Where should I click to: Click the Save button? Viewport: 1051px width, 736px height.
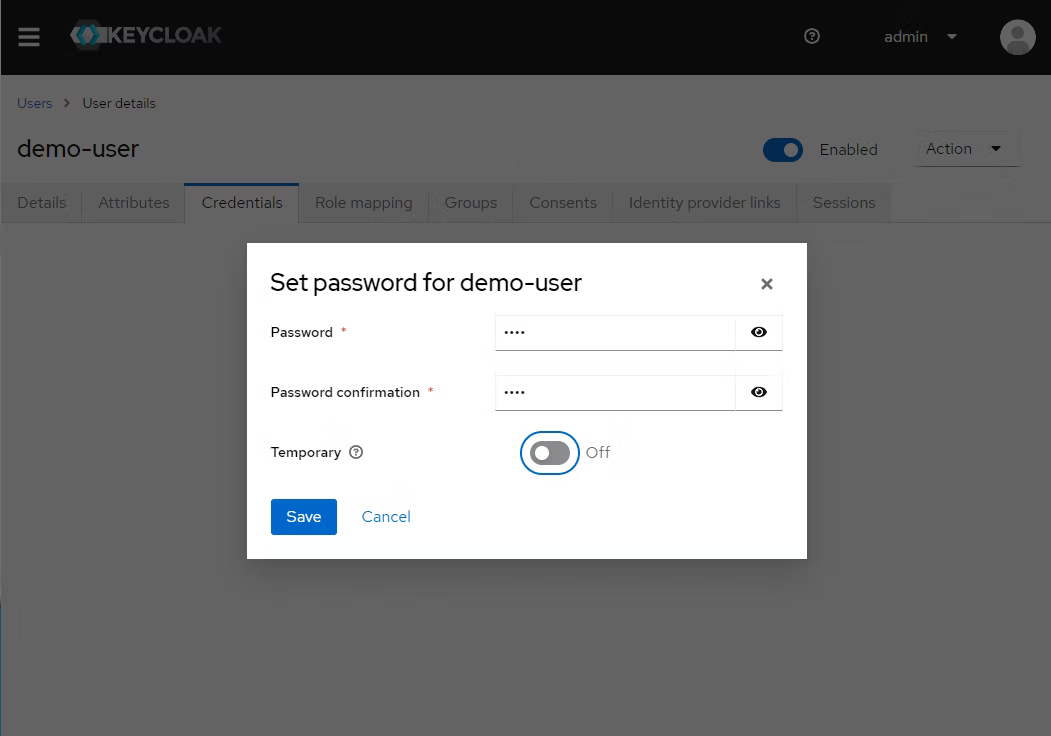(303, 517)
